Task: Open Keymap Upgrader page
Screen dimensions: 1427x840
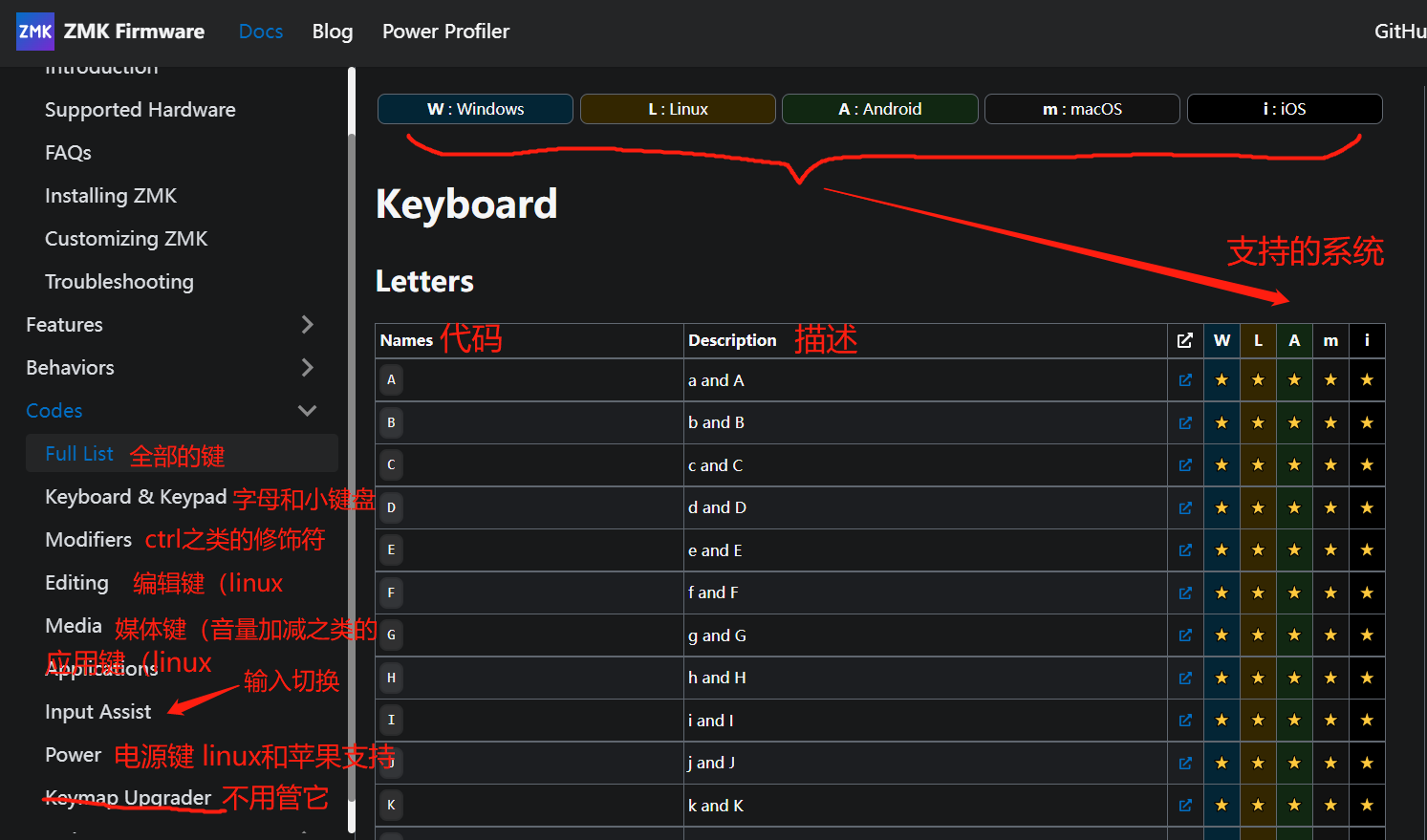Action: [x=128, y=798]
